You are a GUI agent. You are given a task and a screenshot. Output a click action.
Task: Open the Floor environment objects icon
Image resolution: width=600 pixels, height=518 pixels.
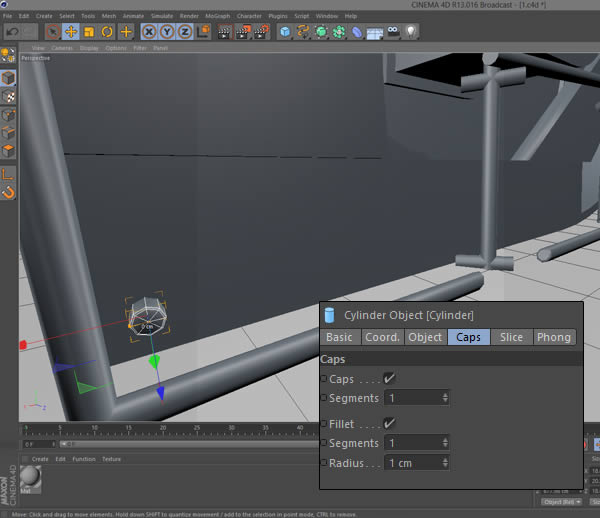(x=375, y=33)
